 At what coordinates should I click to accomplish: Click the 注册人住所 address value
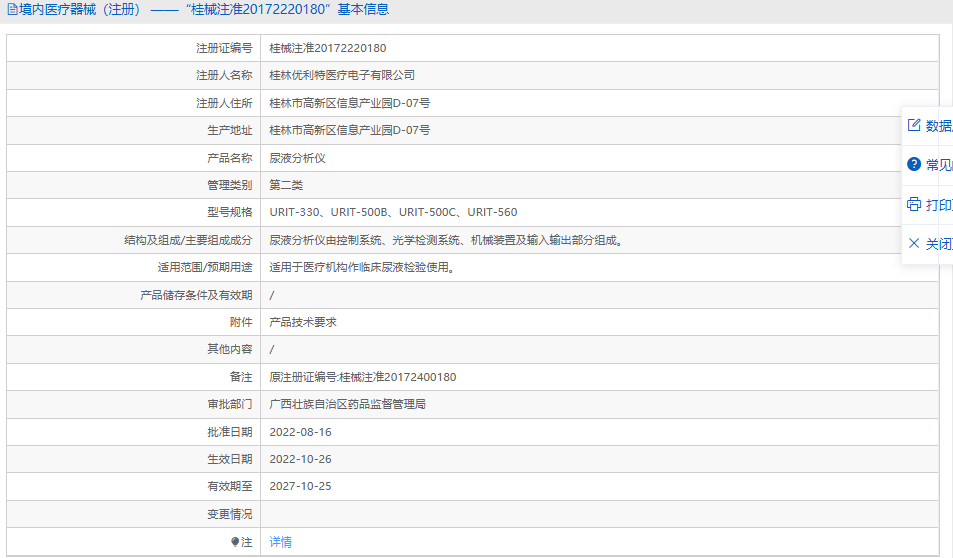click(349, 103)
